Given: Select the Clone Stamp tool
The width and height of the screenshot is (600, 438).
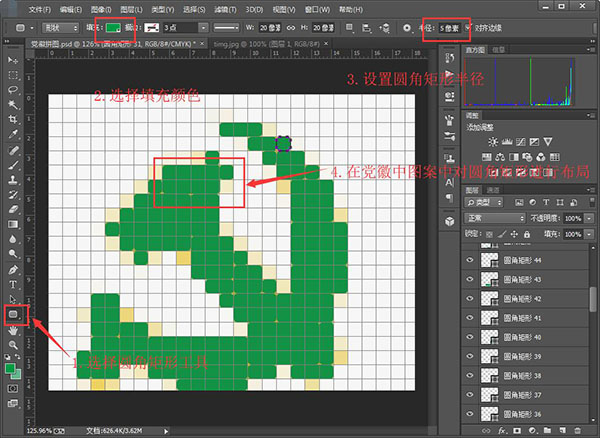Looking at the screenshot, I should (x=13, y=180).
